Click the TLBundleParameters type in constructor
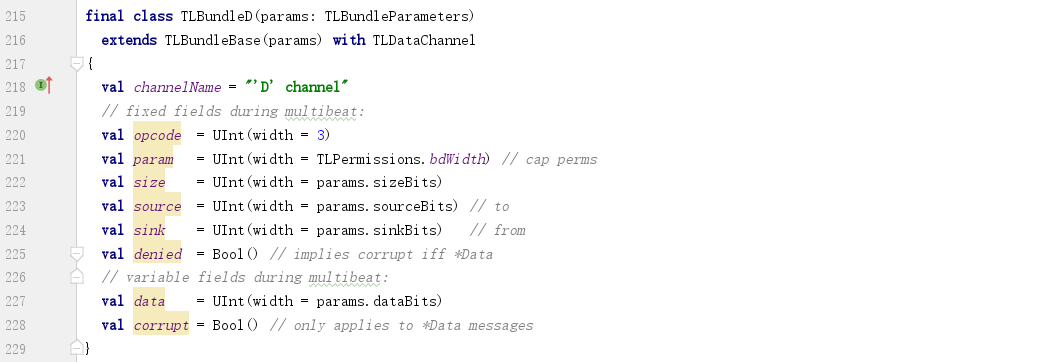Viewport: 1043px width, 362px height. pos(397,16)
